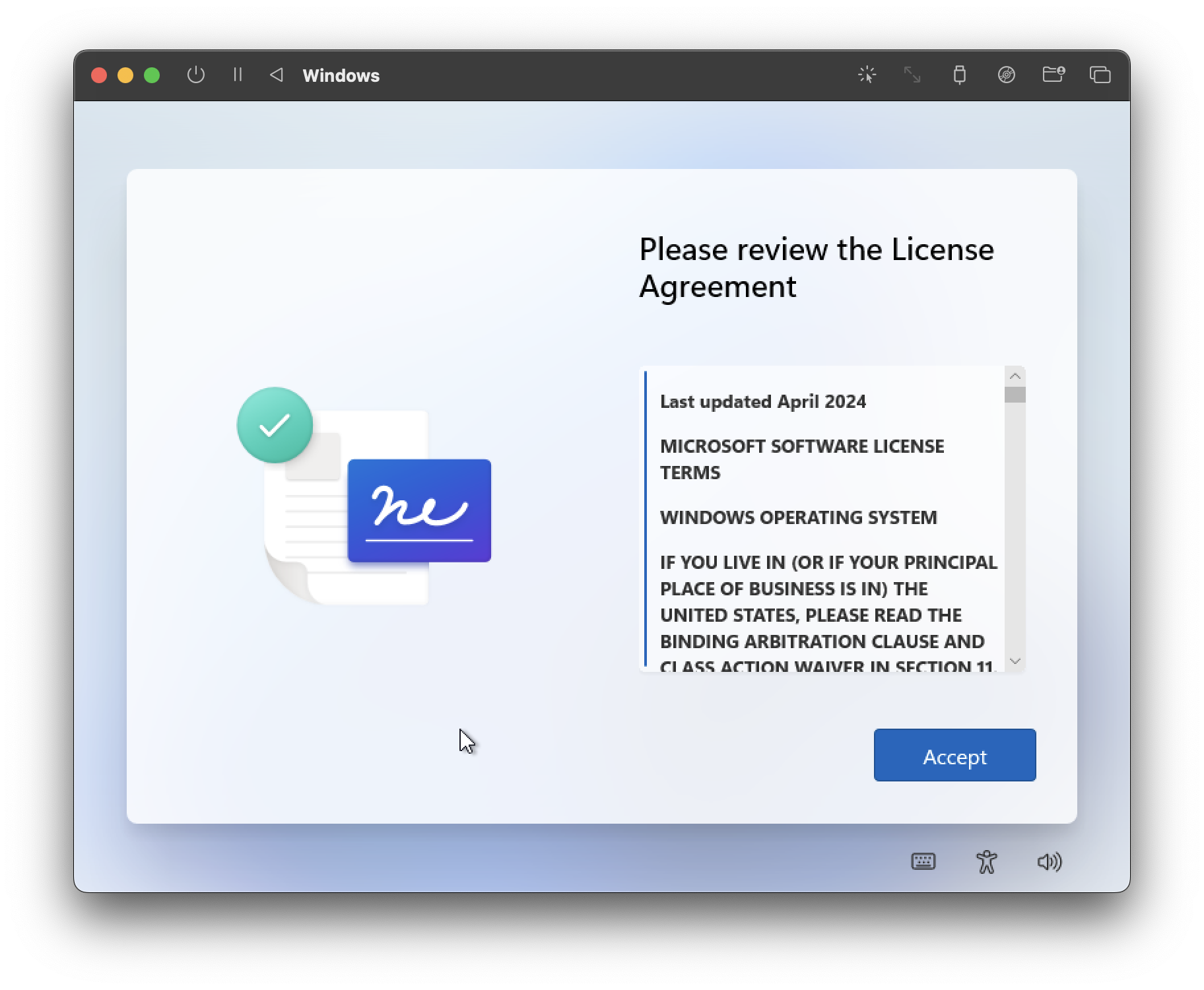Click the "Windows" VM window title

click(341, 76)
